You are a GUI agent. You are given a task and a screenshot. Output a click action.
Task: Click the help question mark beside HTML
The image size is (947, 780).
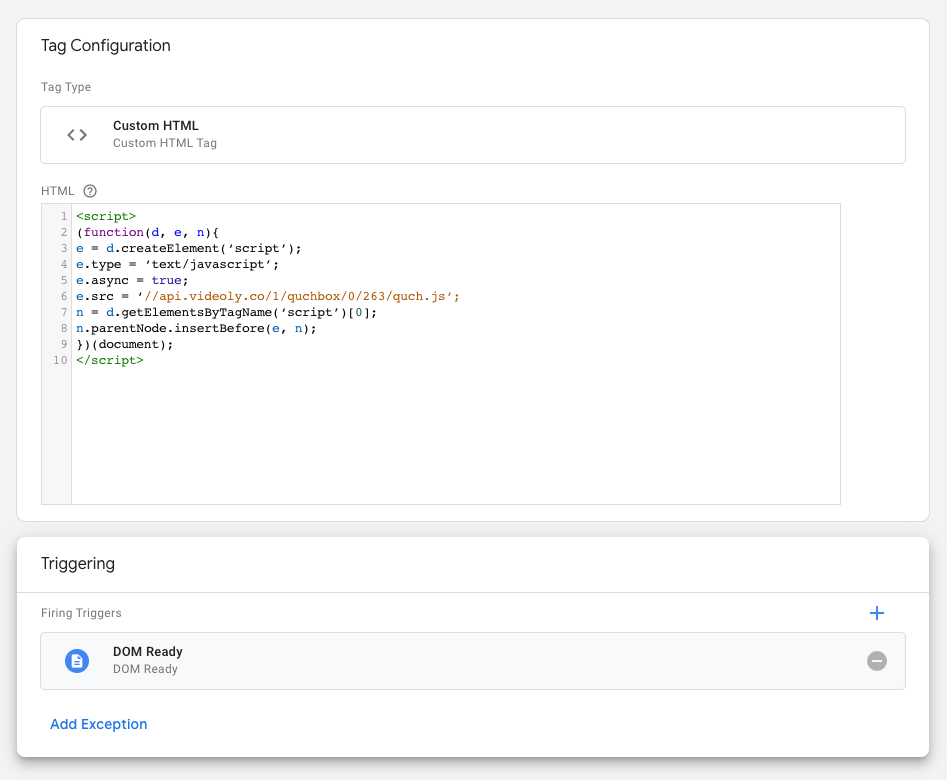pos(90,191)
